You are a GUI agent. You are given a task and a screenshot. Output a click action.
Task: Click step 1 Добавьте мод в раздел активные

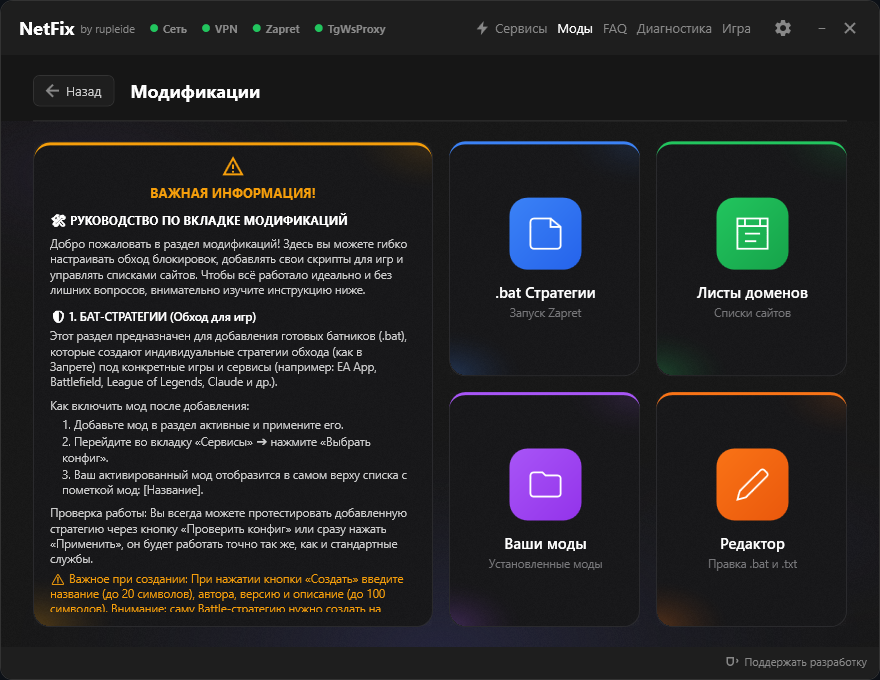coord(203,425)
